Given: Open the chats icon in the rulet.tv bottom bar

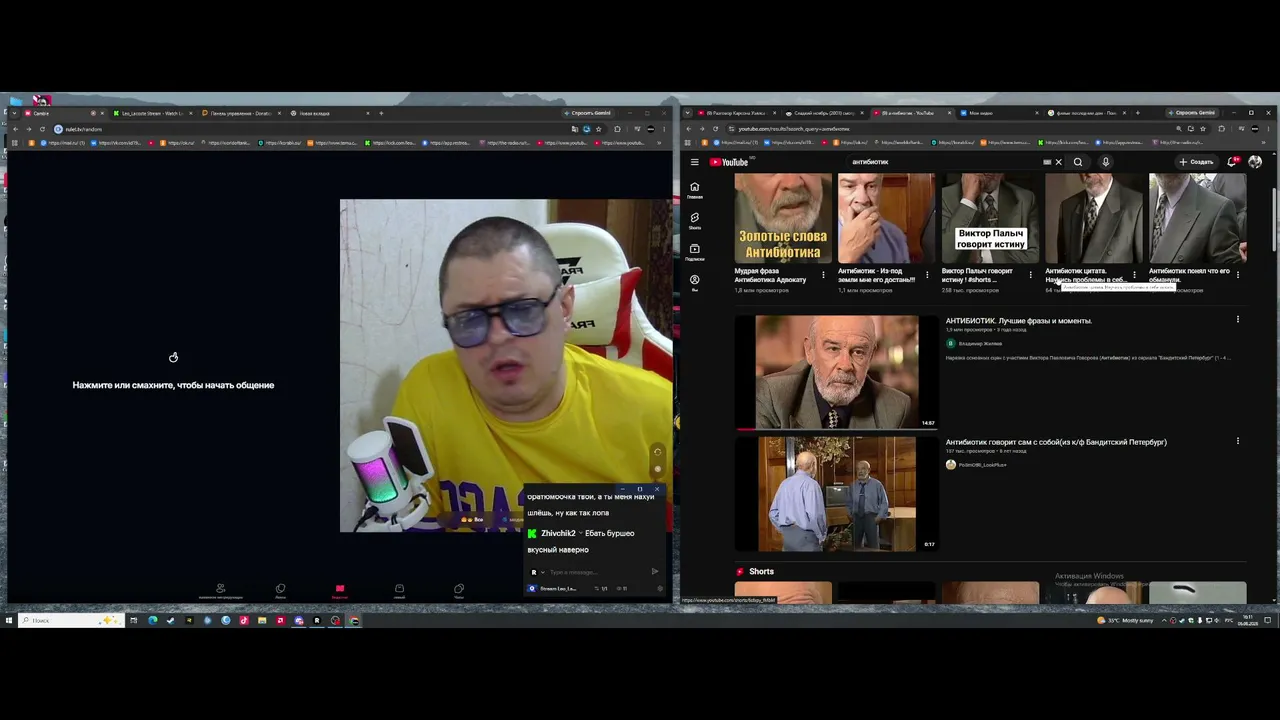Looking at the screenshot, I should click(459, 590).
